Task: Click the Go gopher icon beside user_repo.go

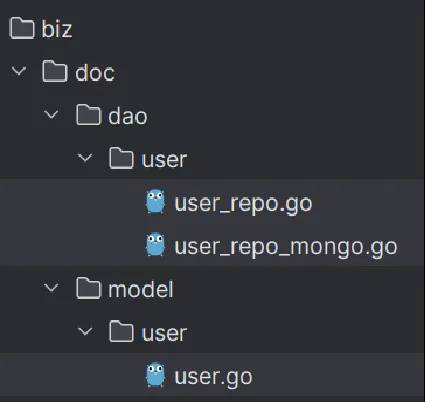Action: click(x=155, y=201)
